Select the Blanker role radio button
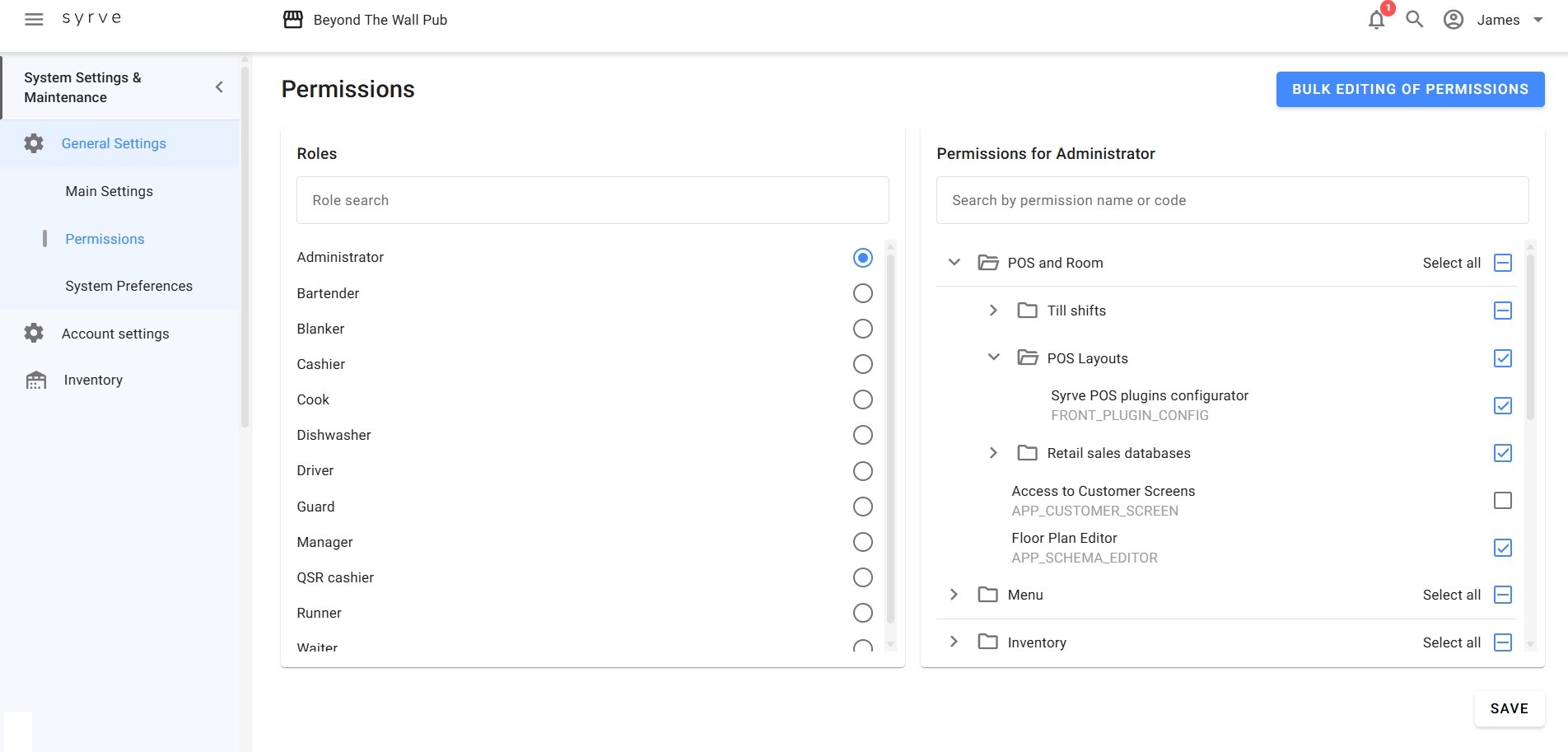 click(862, 329)
